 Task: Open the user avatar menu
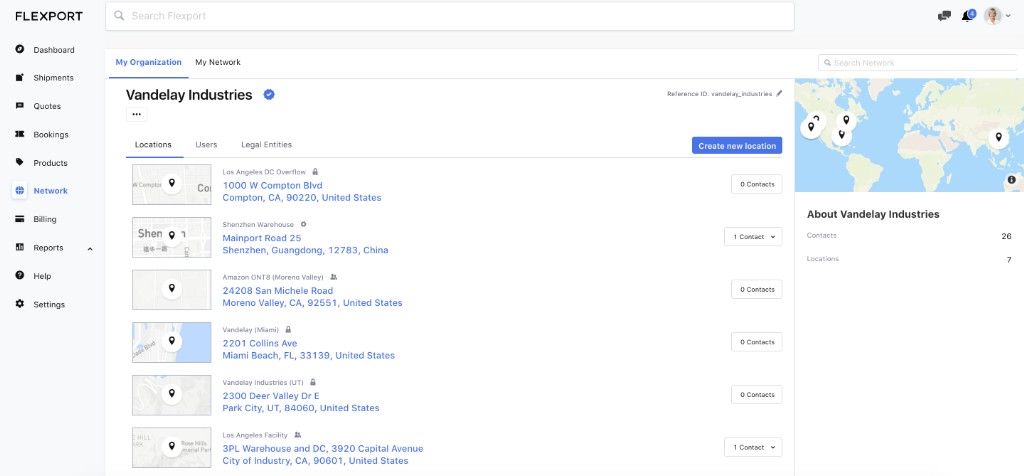993,16
